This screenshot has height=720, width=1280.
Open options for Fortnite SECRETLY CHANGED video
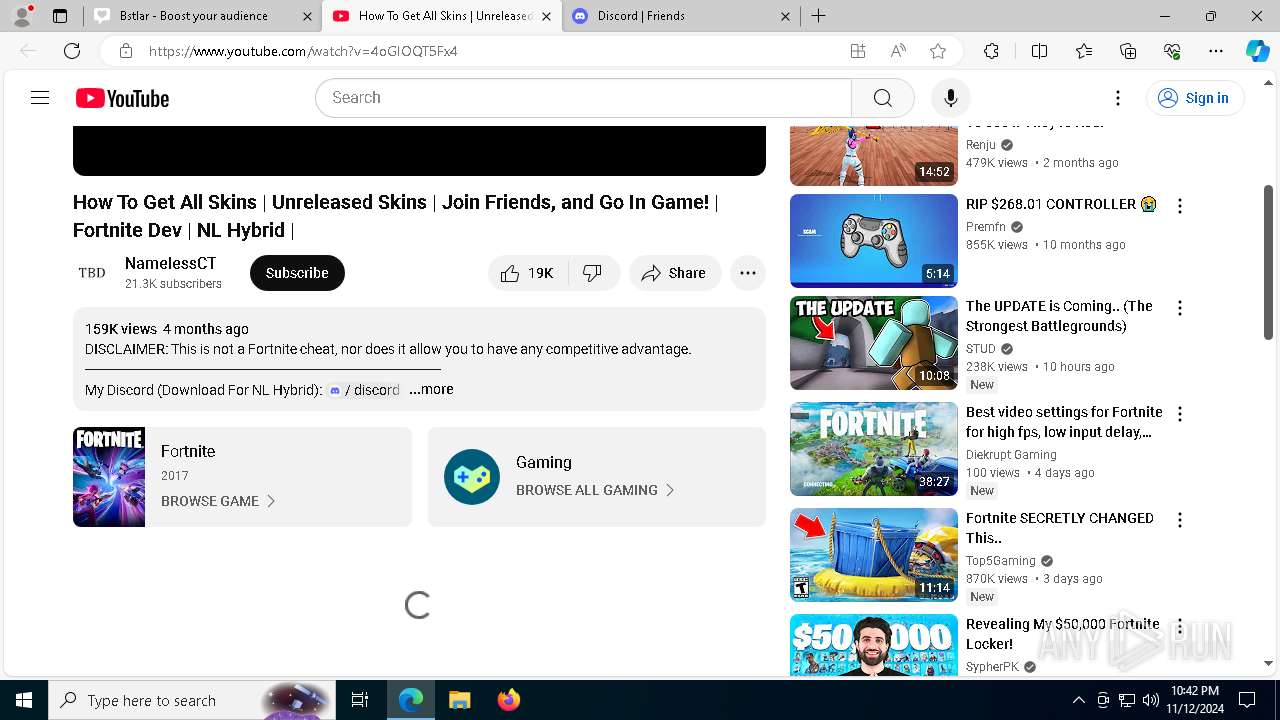tap(1180, 520)
